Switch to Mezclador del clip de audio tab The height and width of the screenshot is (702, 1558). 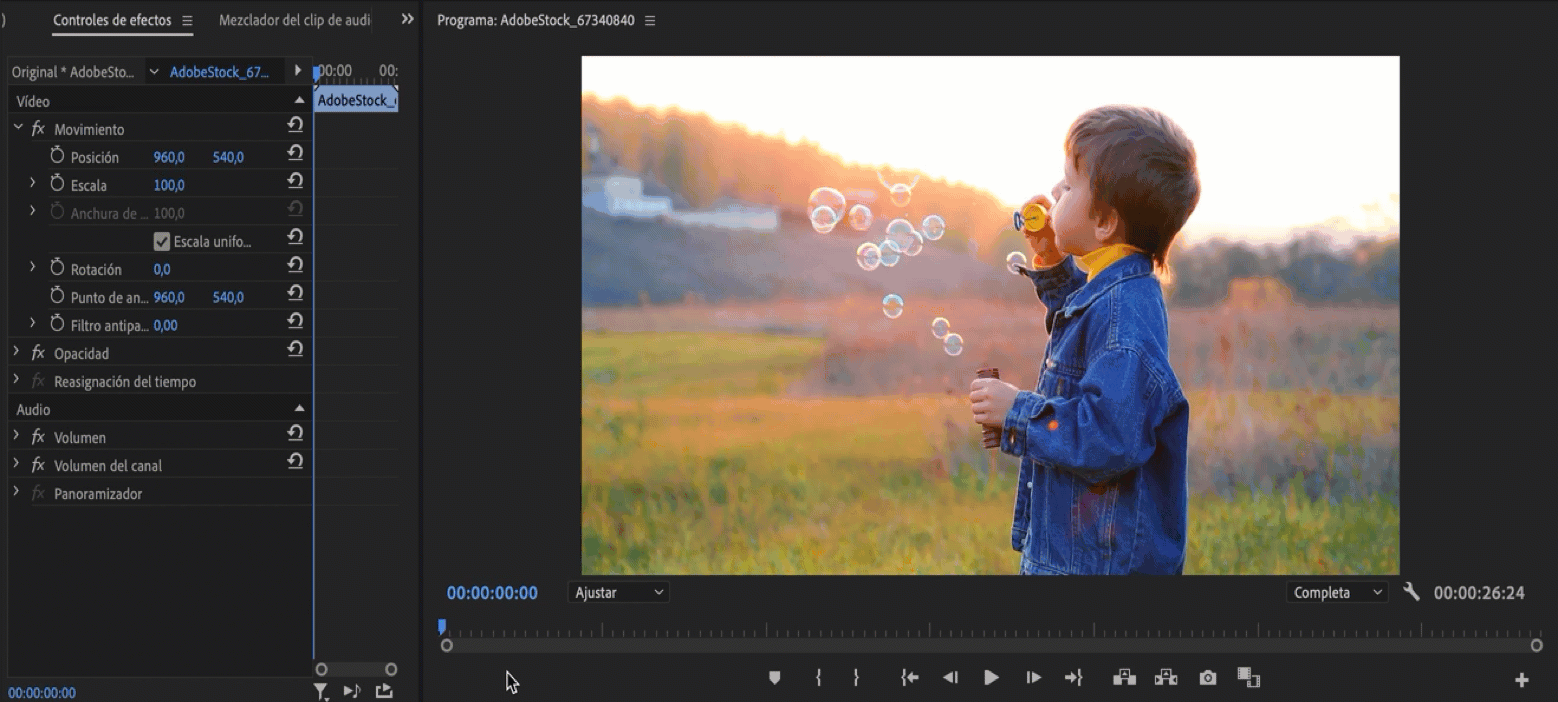coord(295,20)
